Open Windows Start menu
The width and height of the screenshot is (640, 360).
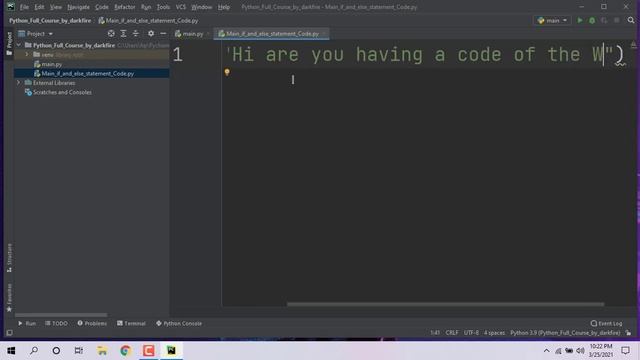11,351
